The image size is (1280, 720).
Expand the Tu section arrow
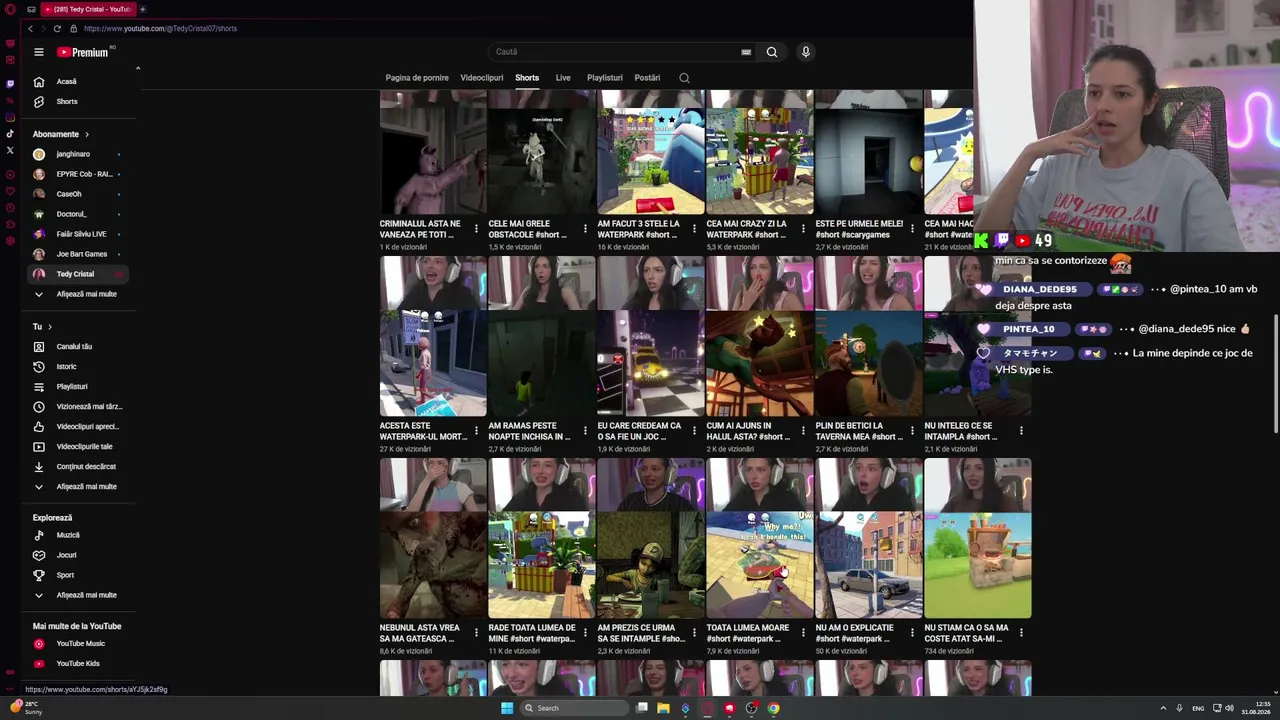click(x=50, y=327)
